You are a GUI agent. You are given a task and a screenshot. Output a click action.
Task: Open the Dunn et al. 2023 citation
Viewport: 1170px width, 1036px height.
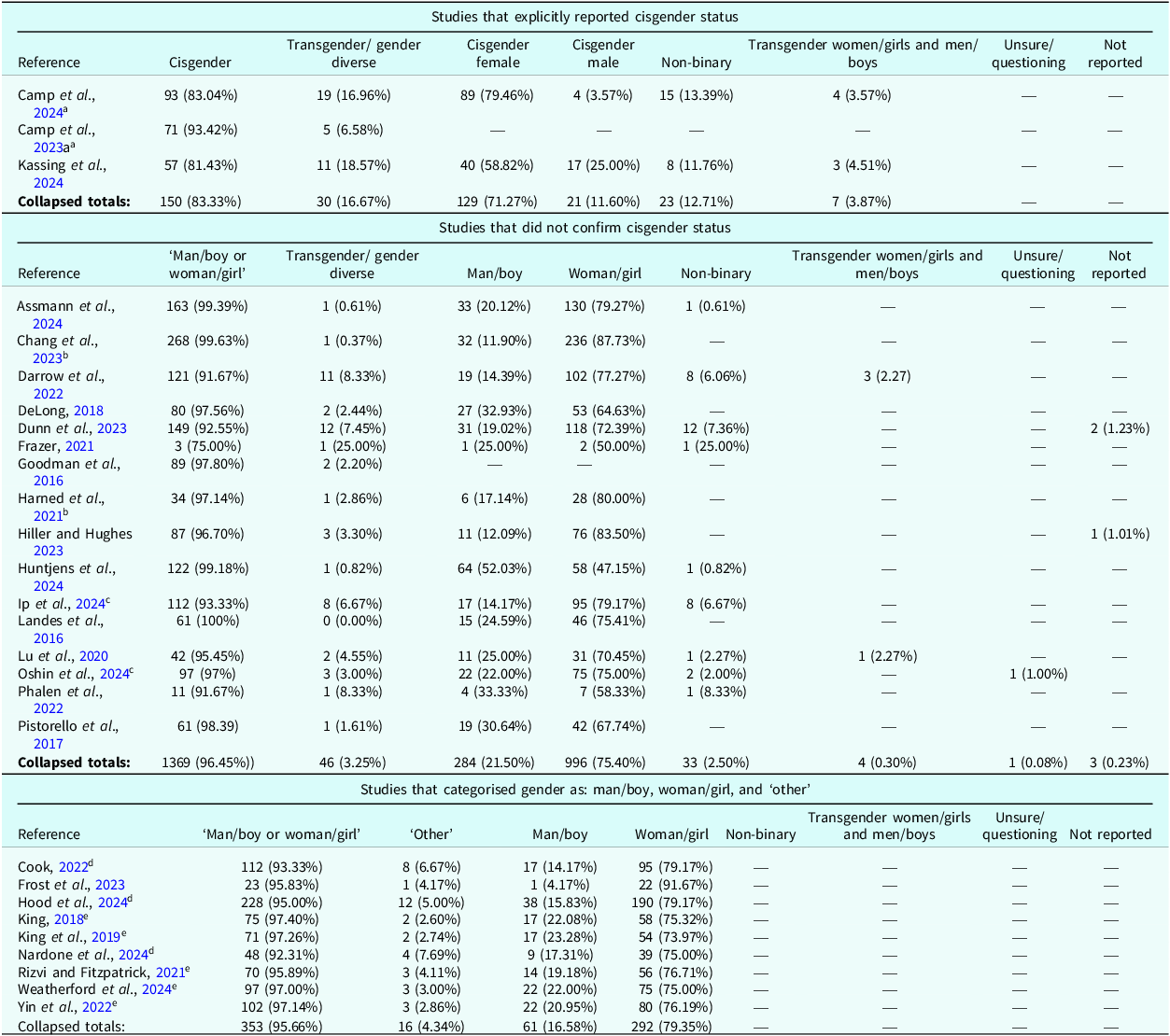click(x=112, y=428)
